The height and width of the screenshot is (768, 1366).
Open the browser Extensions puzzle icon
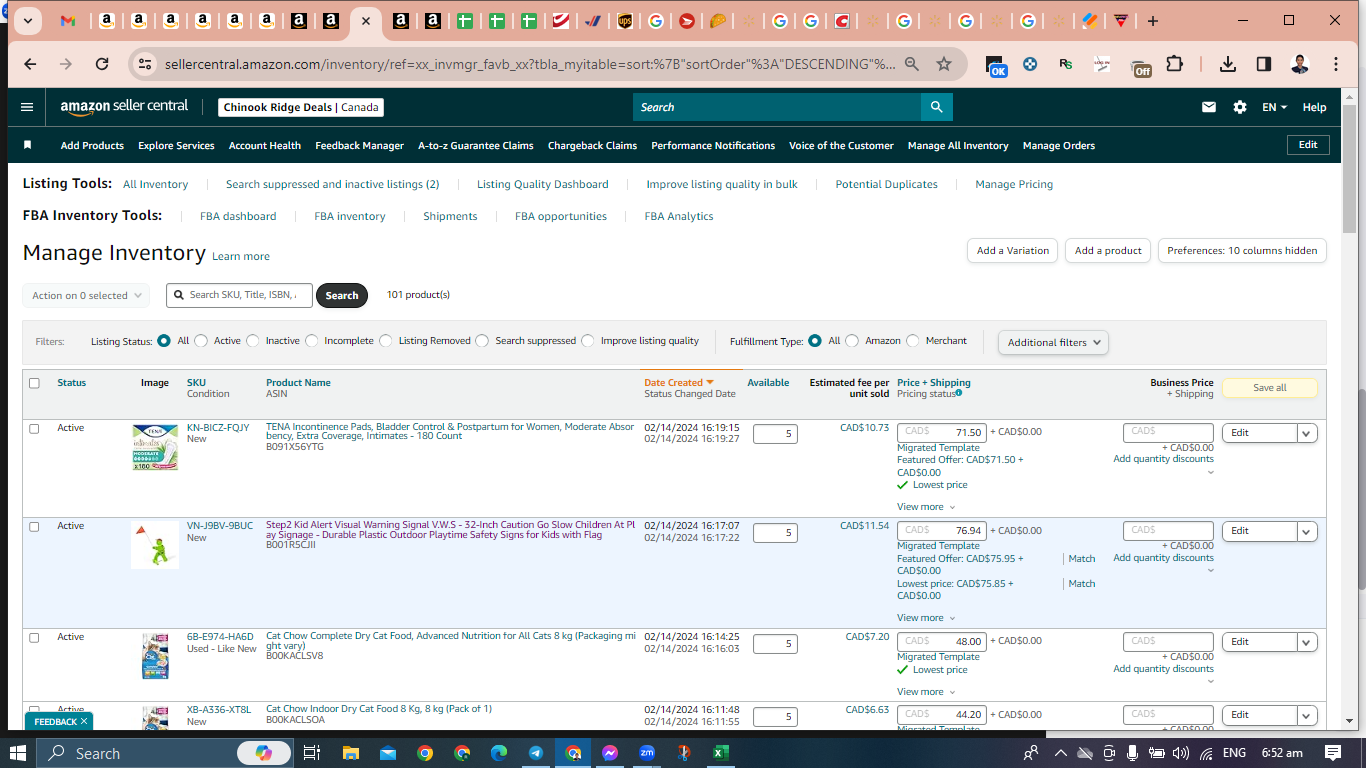(1175, 64)
